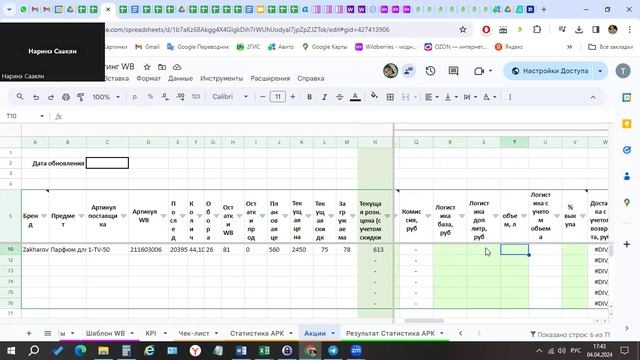Click the font size field 11

click(278, 97)
